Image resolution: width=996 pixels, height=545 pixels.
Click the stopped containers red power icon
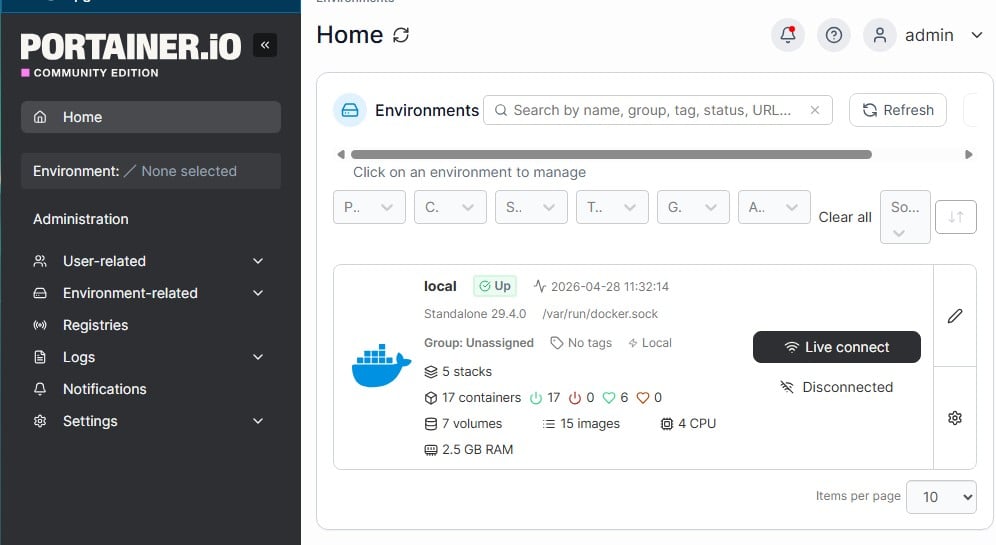tap(575, 398)
